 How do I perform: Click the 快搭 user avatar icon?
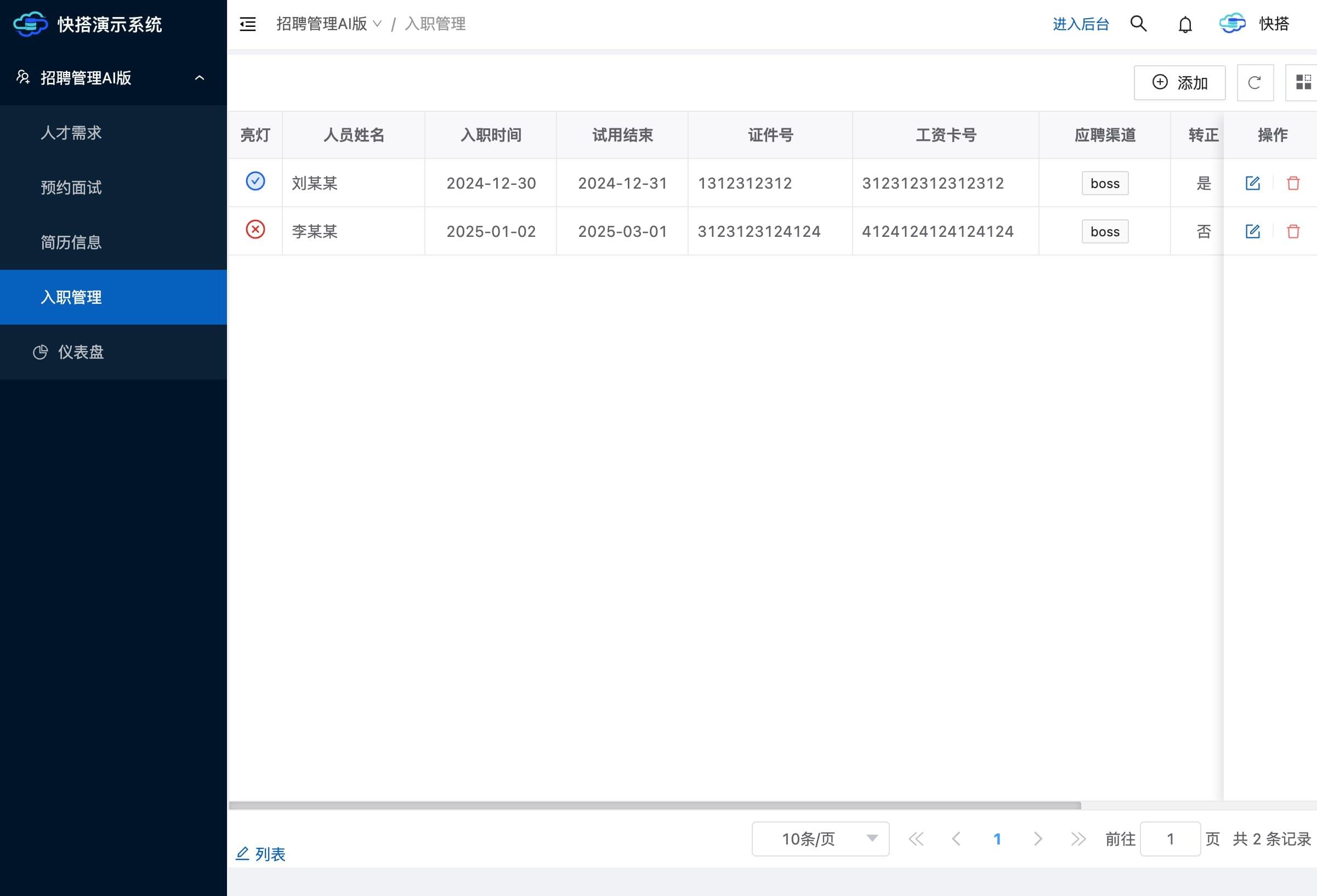pyautogui.click(x=1232, y=24)
